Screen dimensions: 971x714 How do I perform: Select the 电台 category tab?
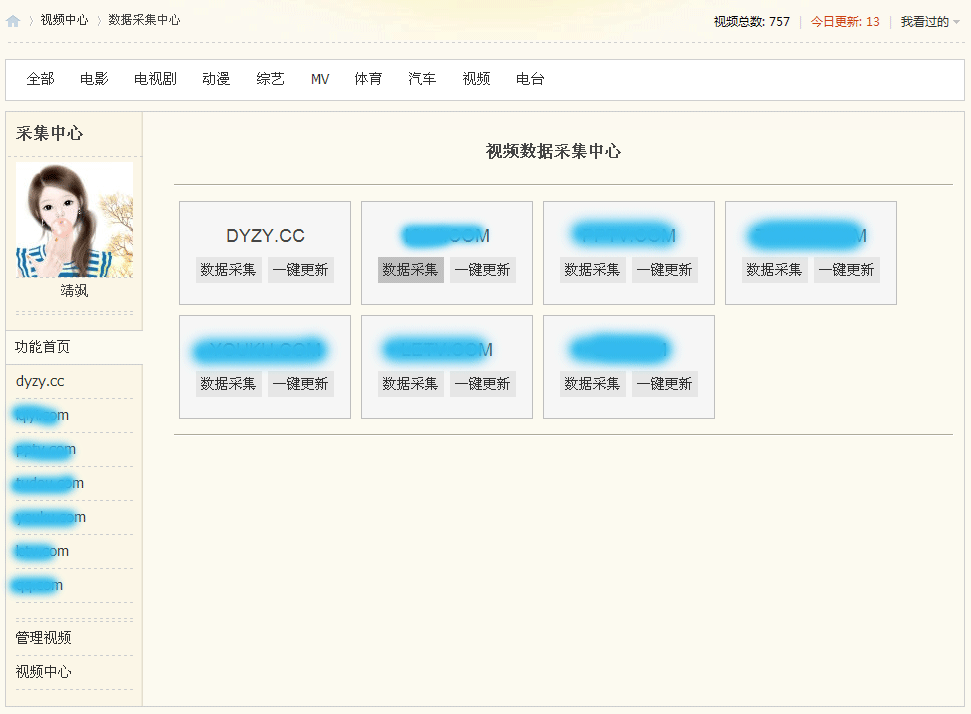[530, 79]
